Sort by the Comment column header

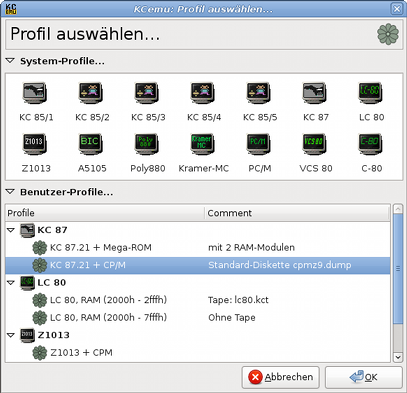[297, 213]
